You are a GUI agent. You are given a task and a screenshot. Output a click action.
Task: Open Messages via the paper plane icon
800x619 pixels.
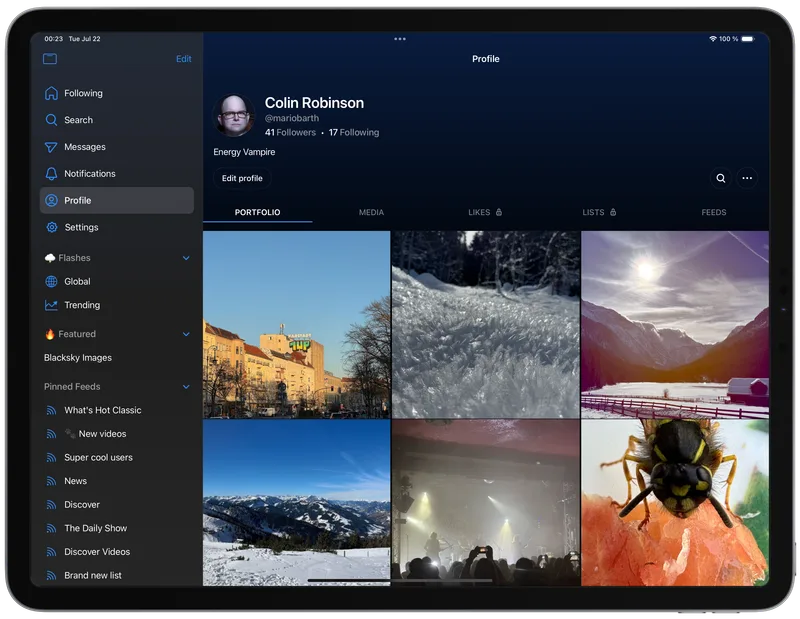pos(51,147)
